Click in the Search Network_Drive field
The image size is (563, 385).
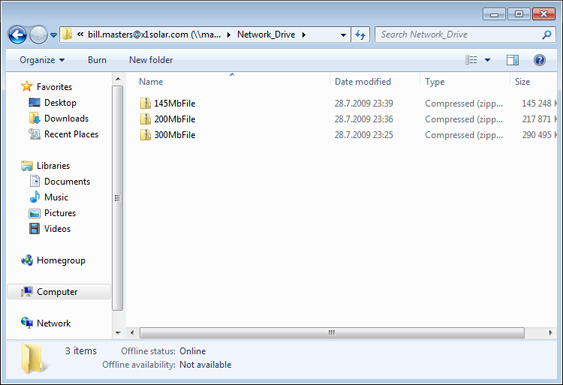coord(460,35)
